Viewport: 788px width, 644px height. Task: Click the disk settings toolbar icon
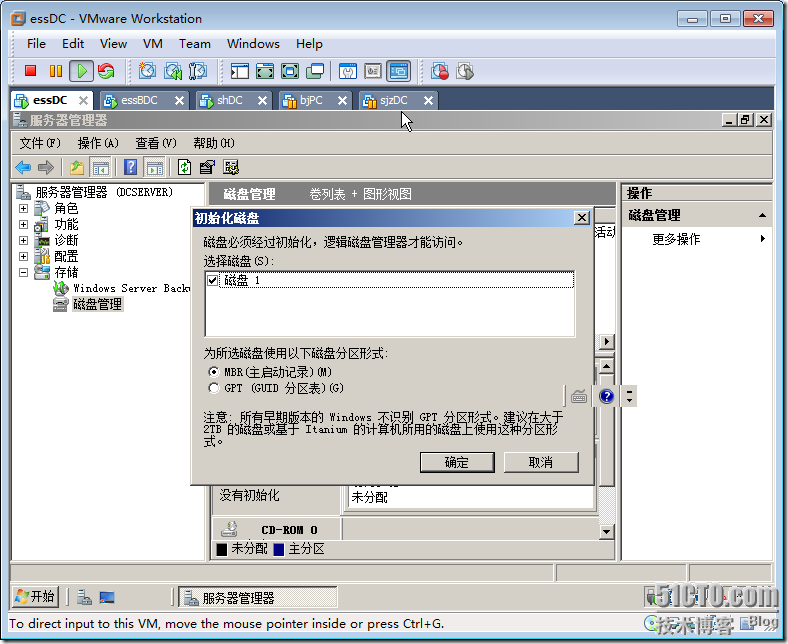coord(231,167)
